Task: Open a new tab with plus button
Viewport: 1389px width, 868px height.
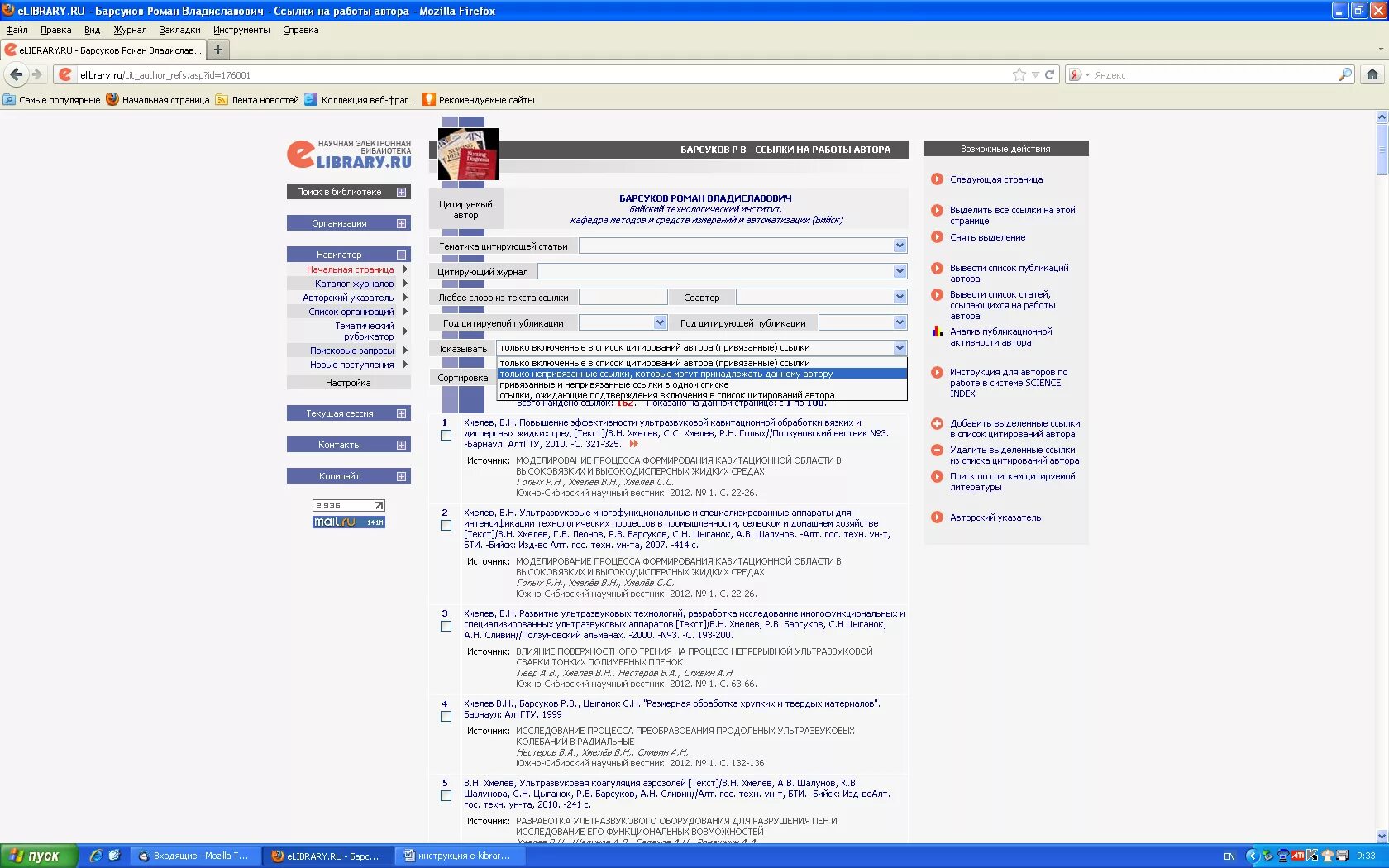Action: [x=218, y=50]
